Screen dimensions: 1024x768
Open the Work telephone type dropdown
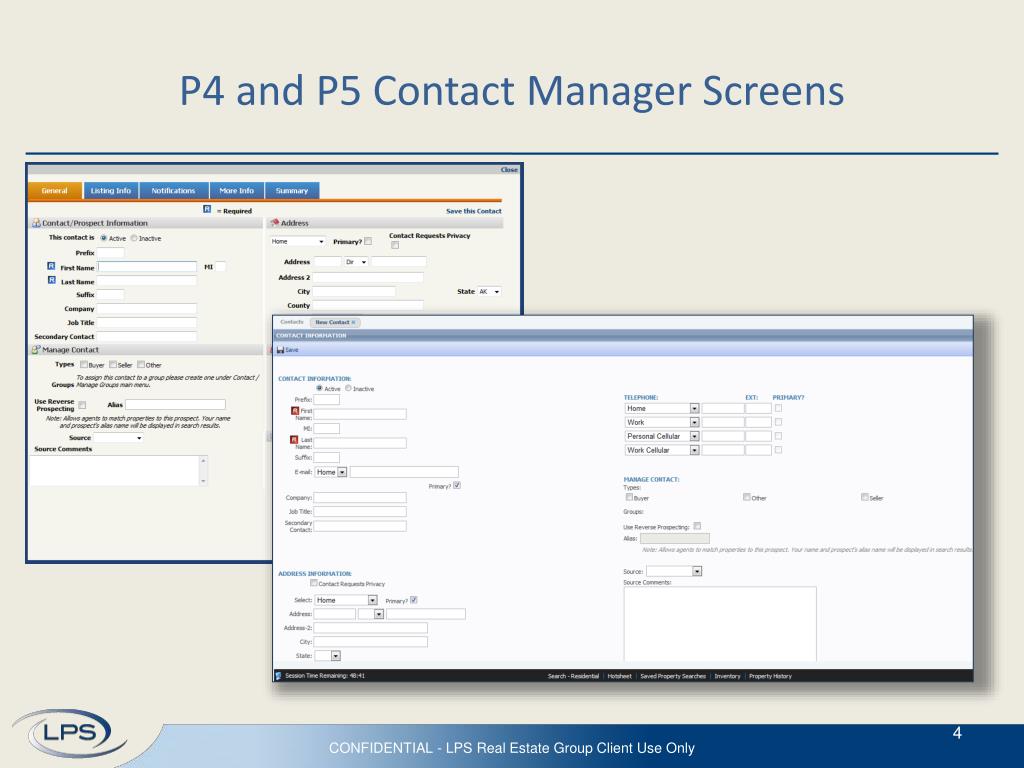point(662,423)
